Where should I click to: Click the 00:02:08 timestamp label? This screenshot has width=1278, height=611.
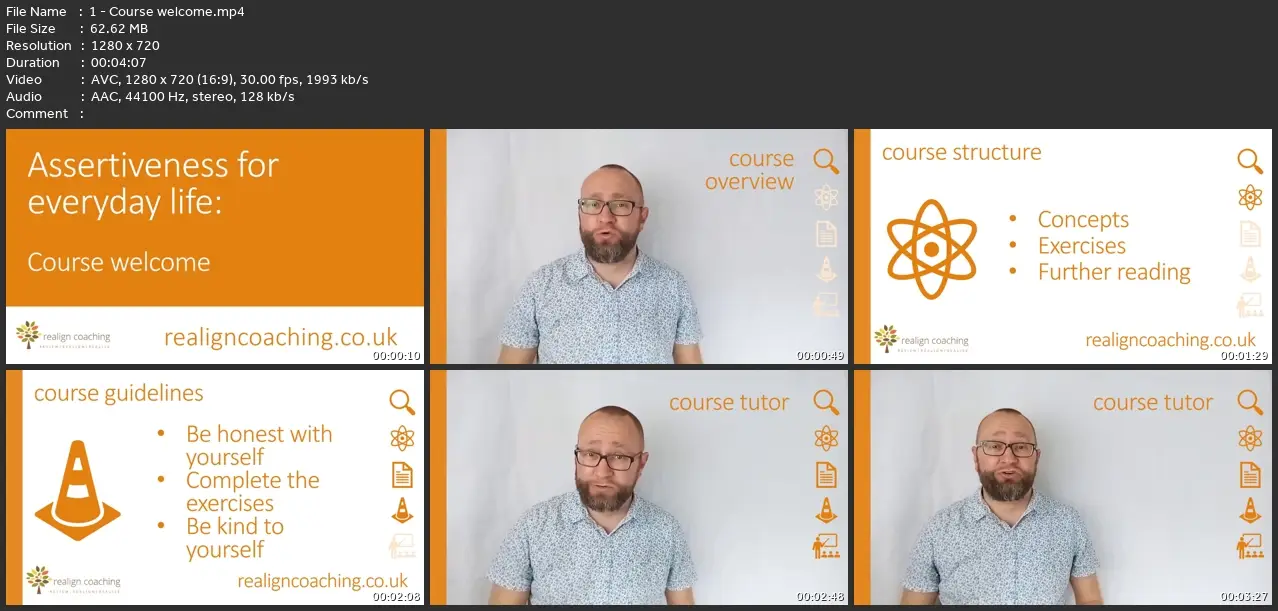coord(396,597)
